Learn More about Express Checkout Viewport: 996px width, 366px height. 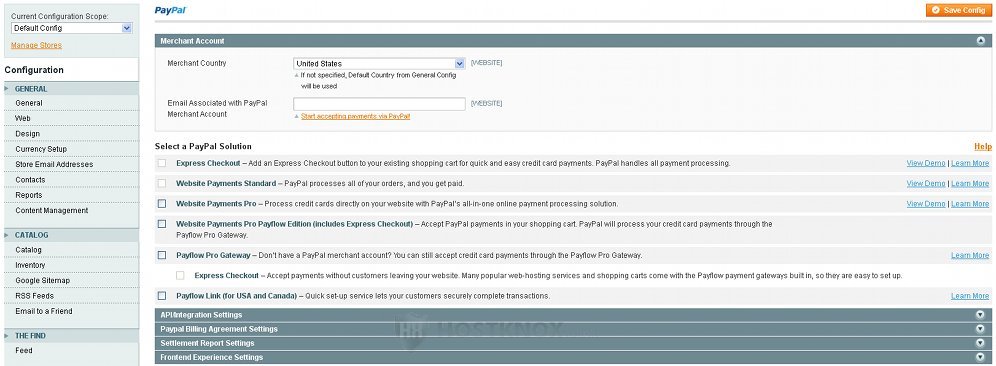(970, 163)
